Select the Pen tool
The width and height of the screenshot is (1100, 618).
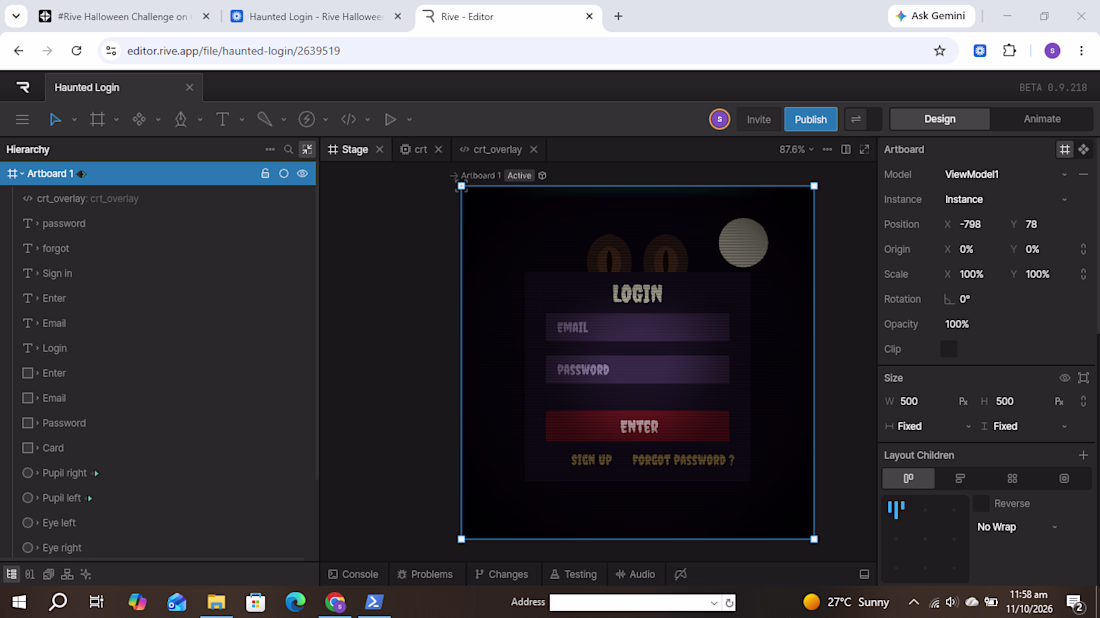click(180, 119)
